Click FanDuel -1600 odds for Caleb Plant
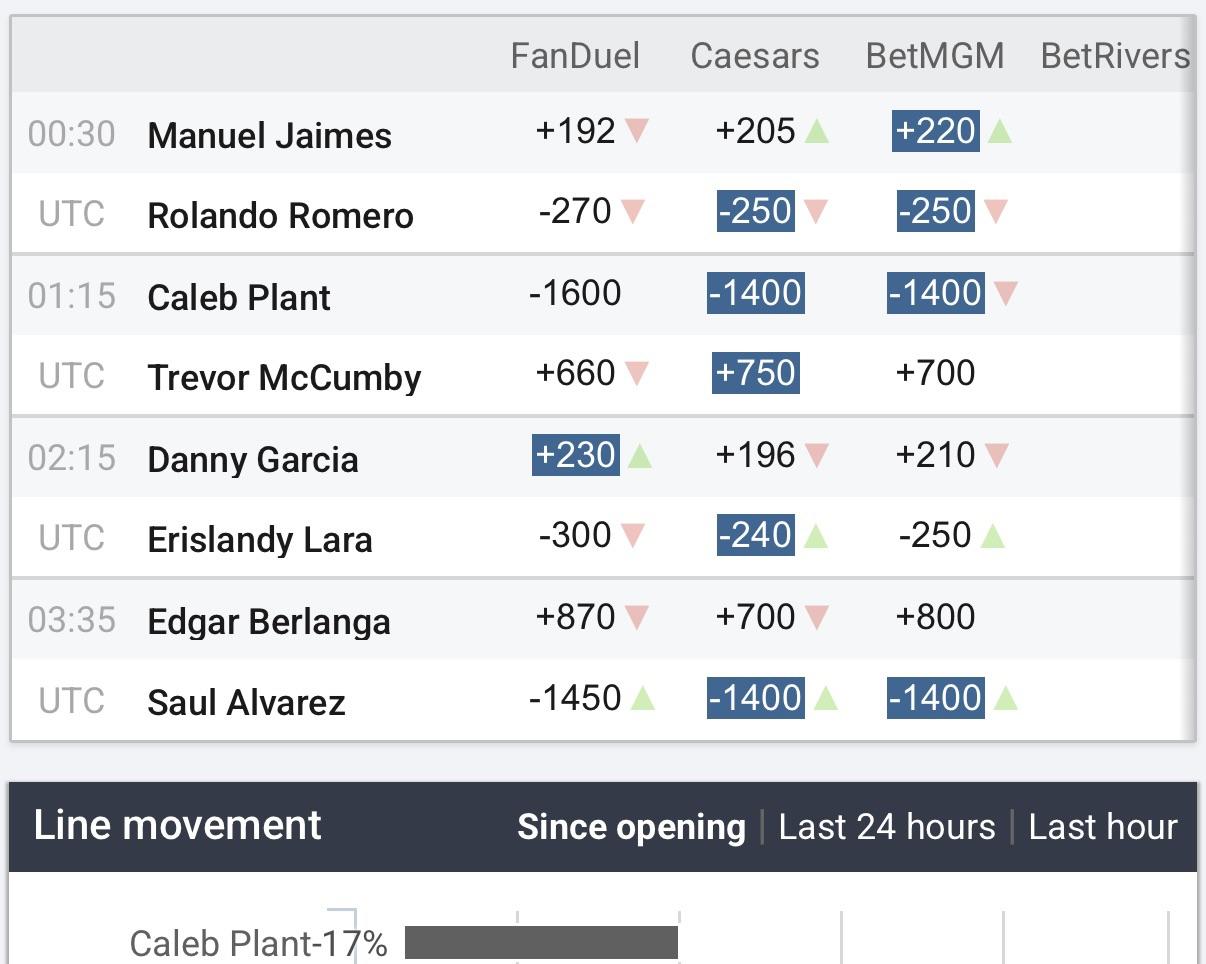Viewport: 1206px width, 964px height. coord(576,292)
